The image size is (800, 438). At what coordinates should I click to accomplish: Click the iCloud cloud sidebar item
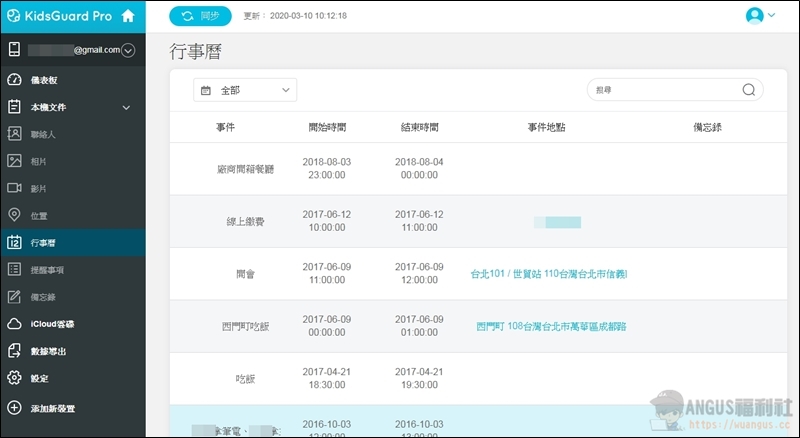point(52,324)
